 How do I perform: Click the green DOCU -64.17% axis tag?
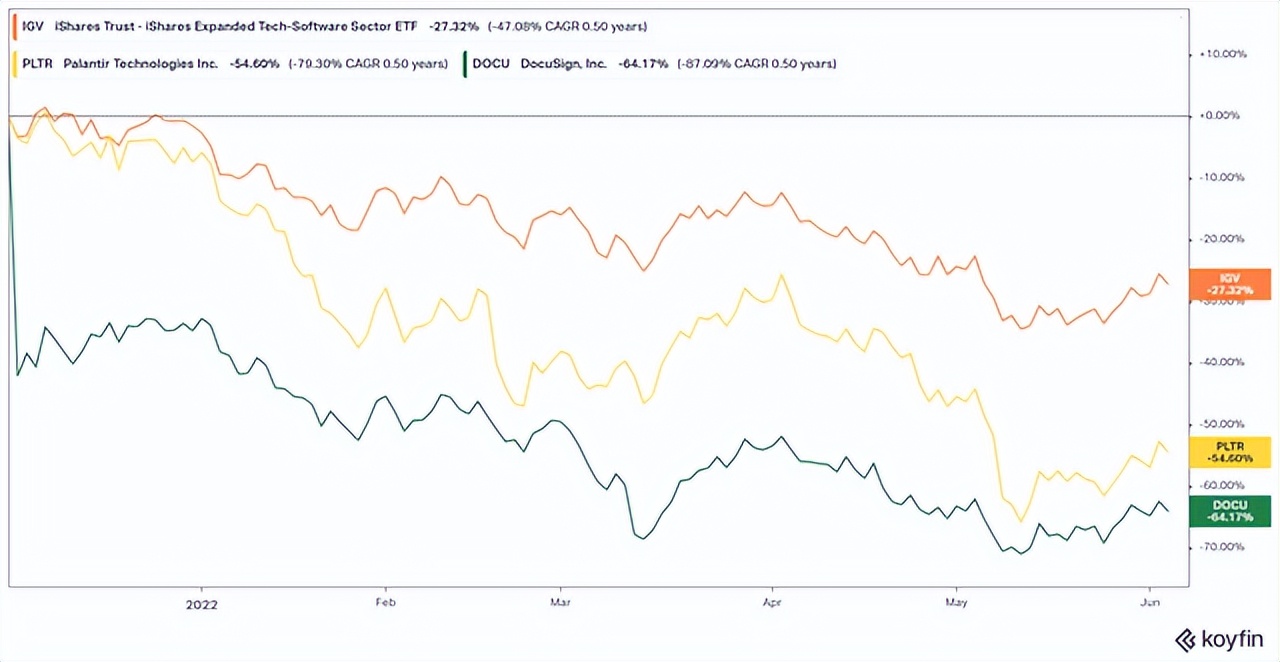tap(1230, 511)
